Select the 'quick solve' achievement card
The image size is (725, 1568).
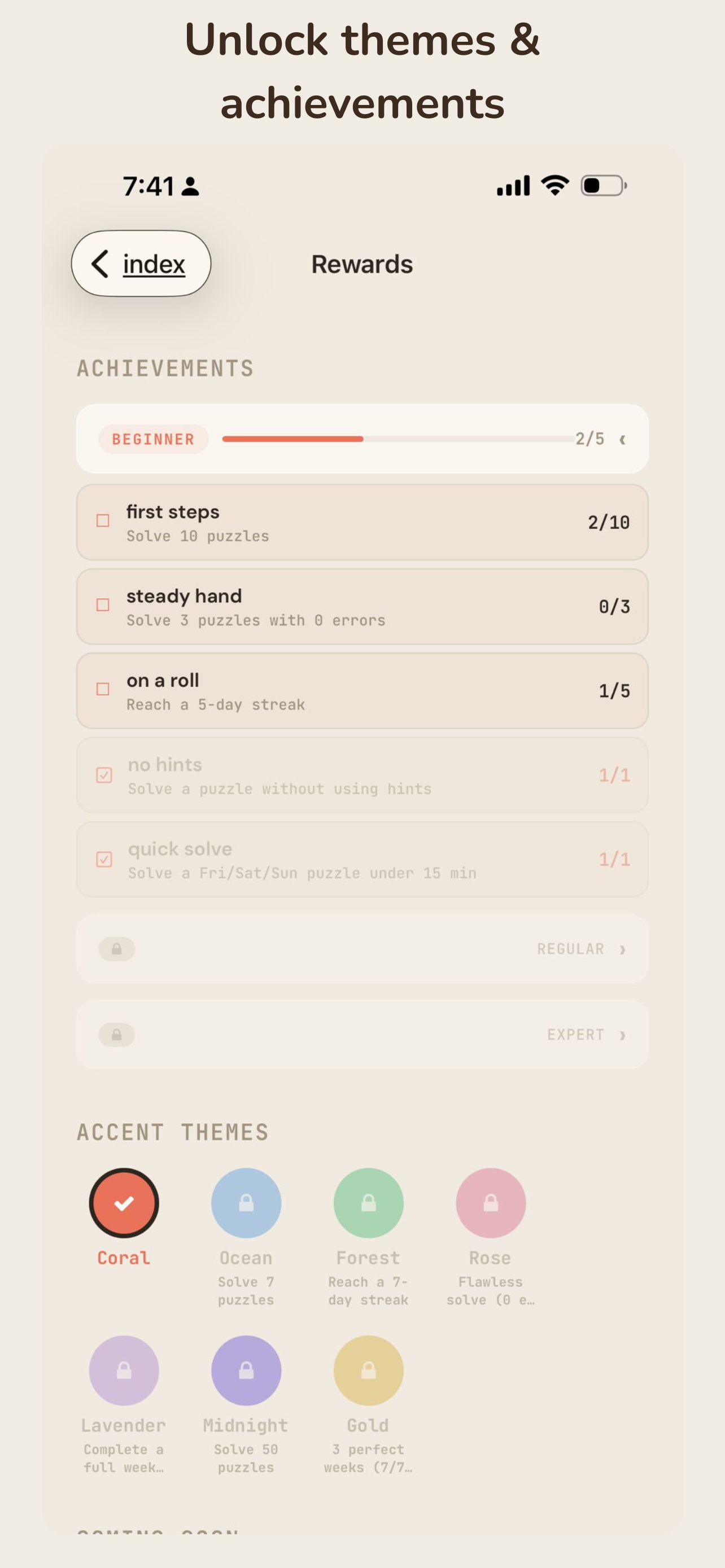click(362, 859)
